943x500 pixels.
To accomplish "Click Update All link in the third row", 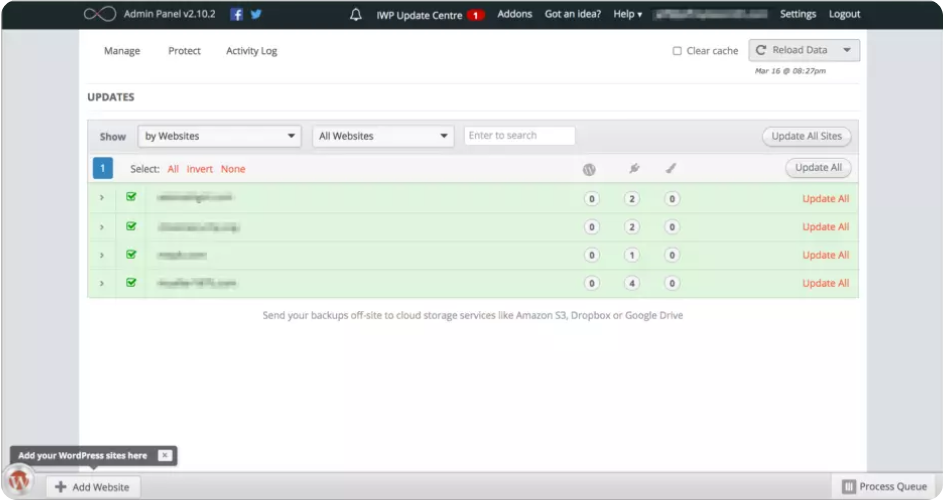I will point(826,255).
